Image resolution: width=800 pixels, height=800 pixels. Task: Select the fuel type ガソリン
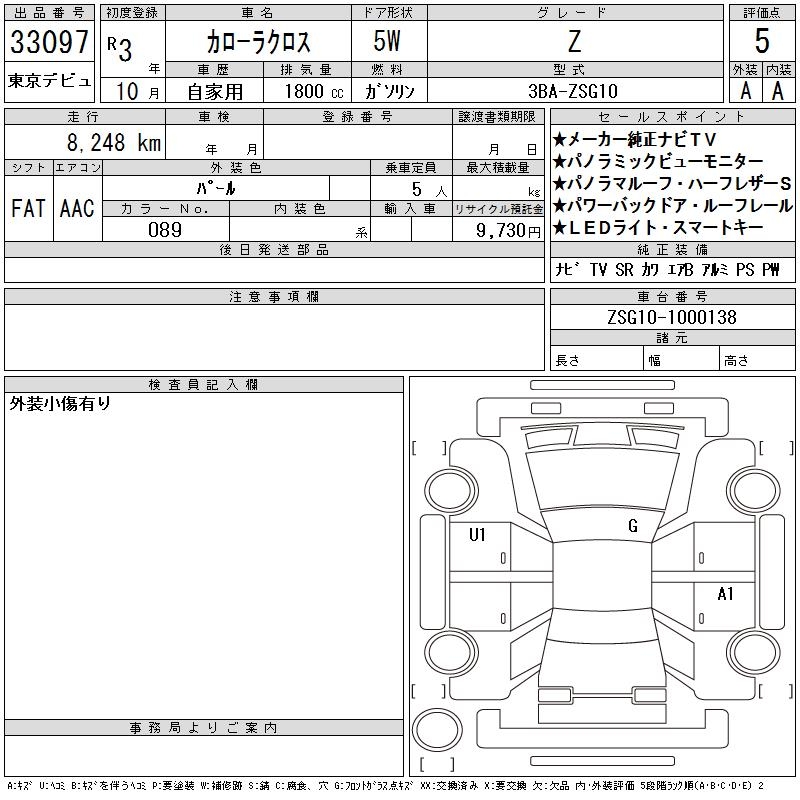[x=389, y=91]
